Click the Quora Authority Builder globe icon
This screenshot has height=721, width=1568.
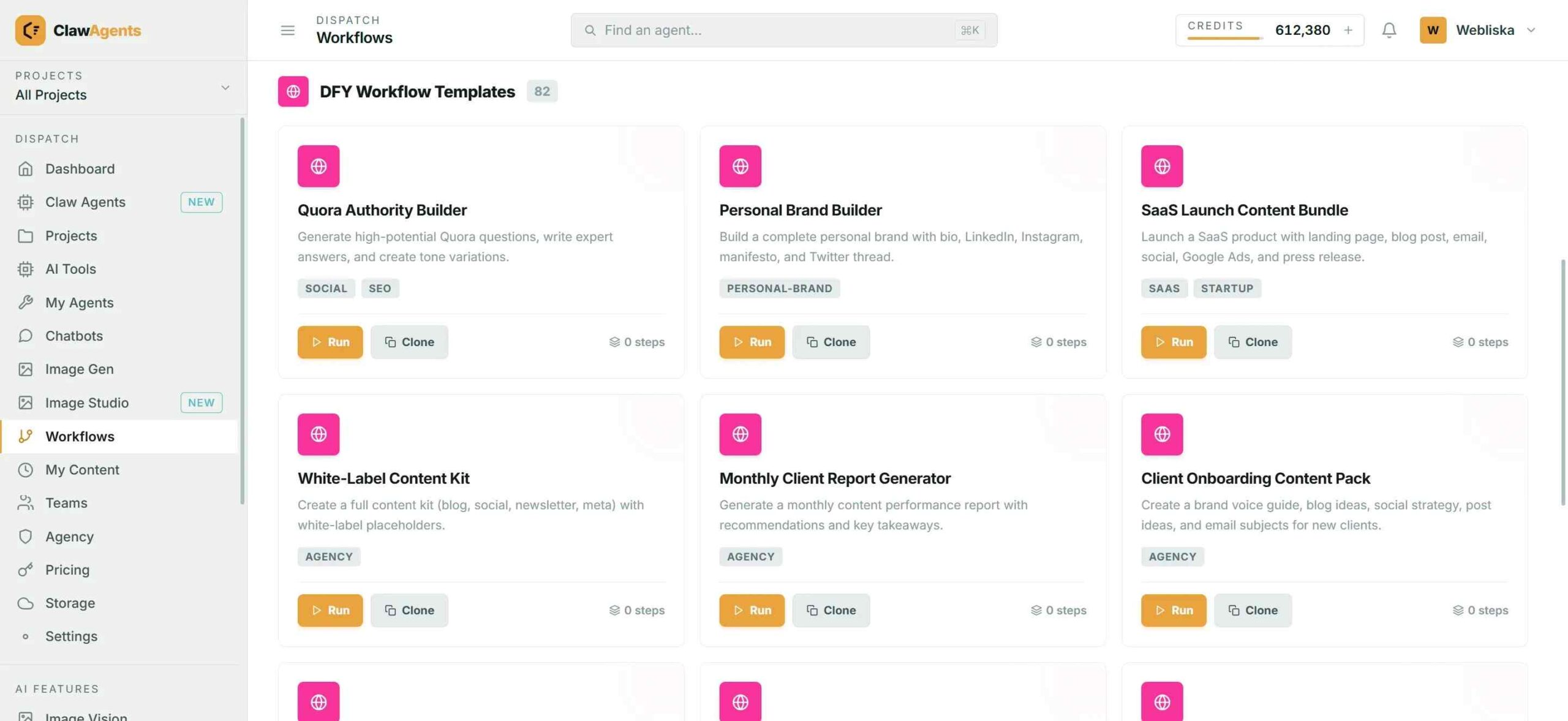(x=318, y=166)
